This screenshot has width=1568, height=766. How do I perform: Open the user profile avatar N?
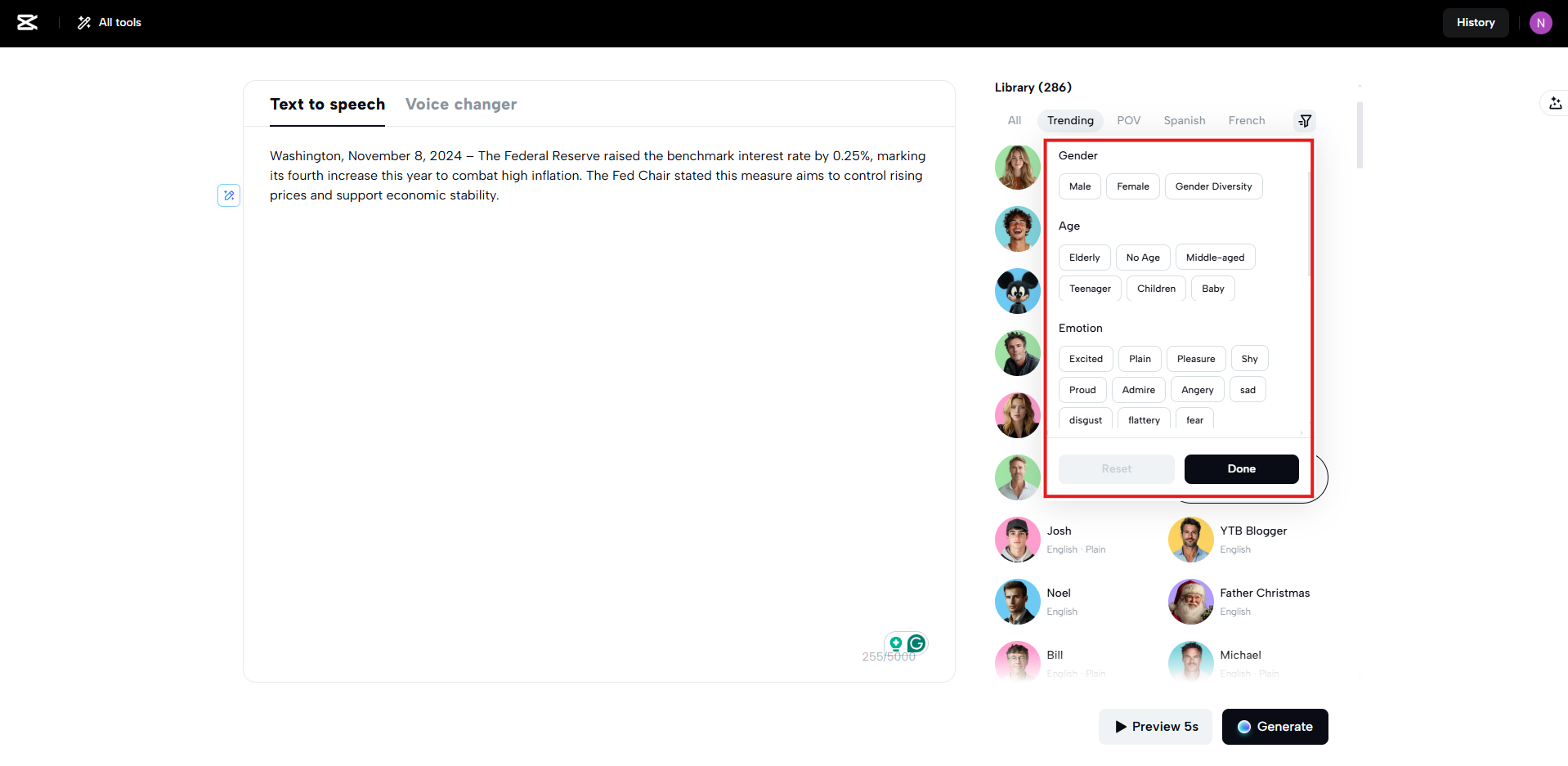[1540, 23]
